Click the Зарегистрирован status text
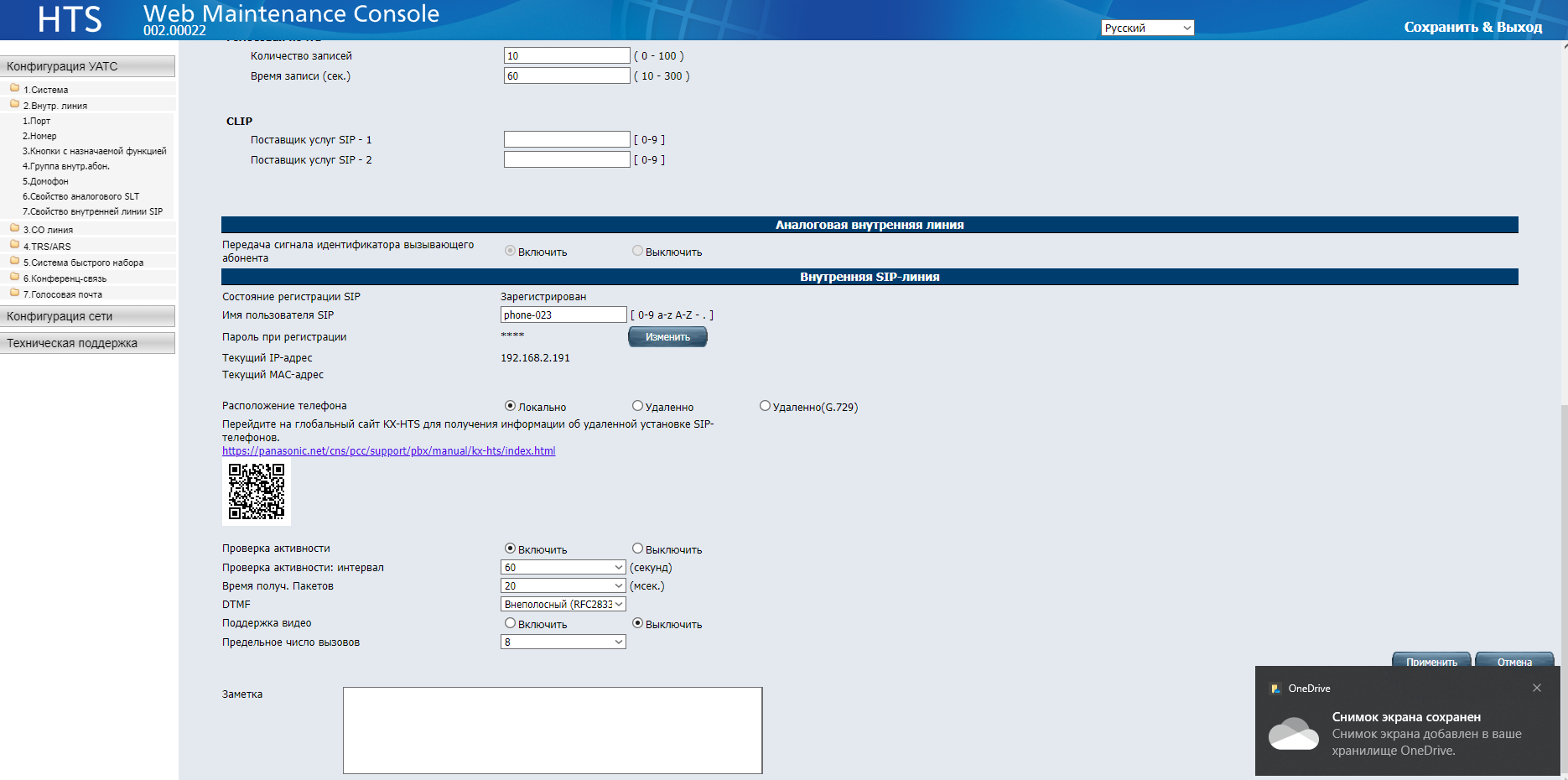 coord(543,296)
